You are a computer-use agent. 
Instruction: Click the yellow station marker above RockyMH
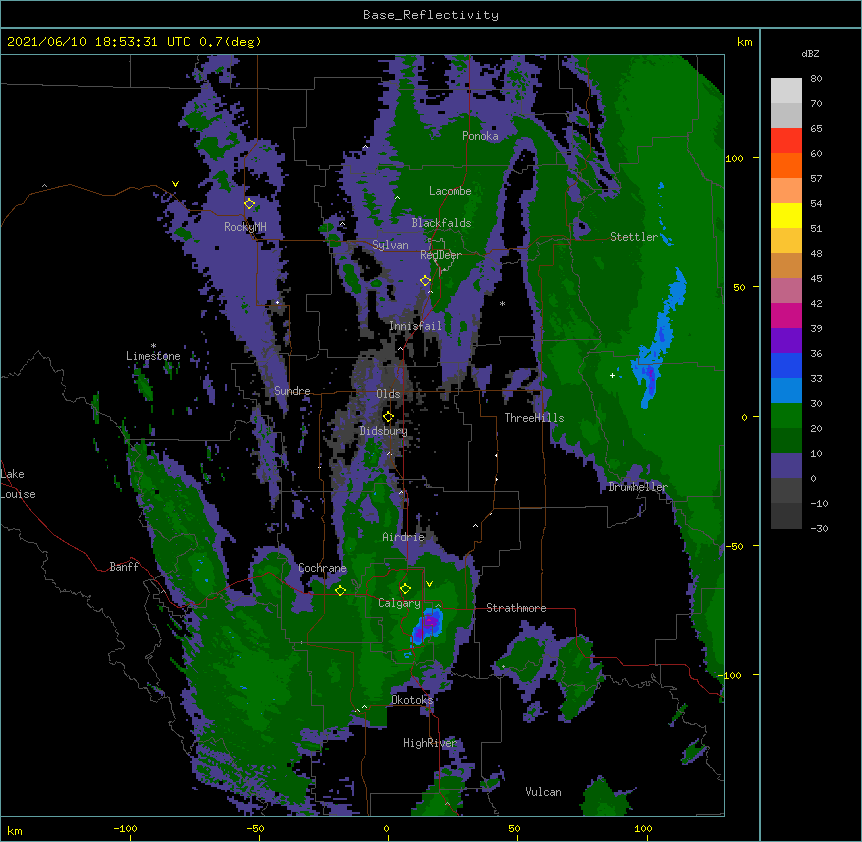(250, 204)
